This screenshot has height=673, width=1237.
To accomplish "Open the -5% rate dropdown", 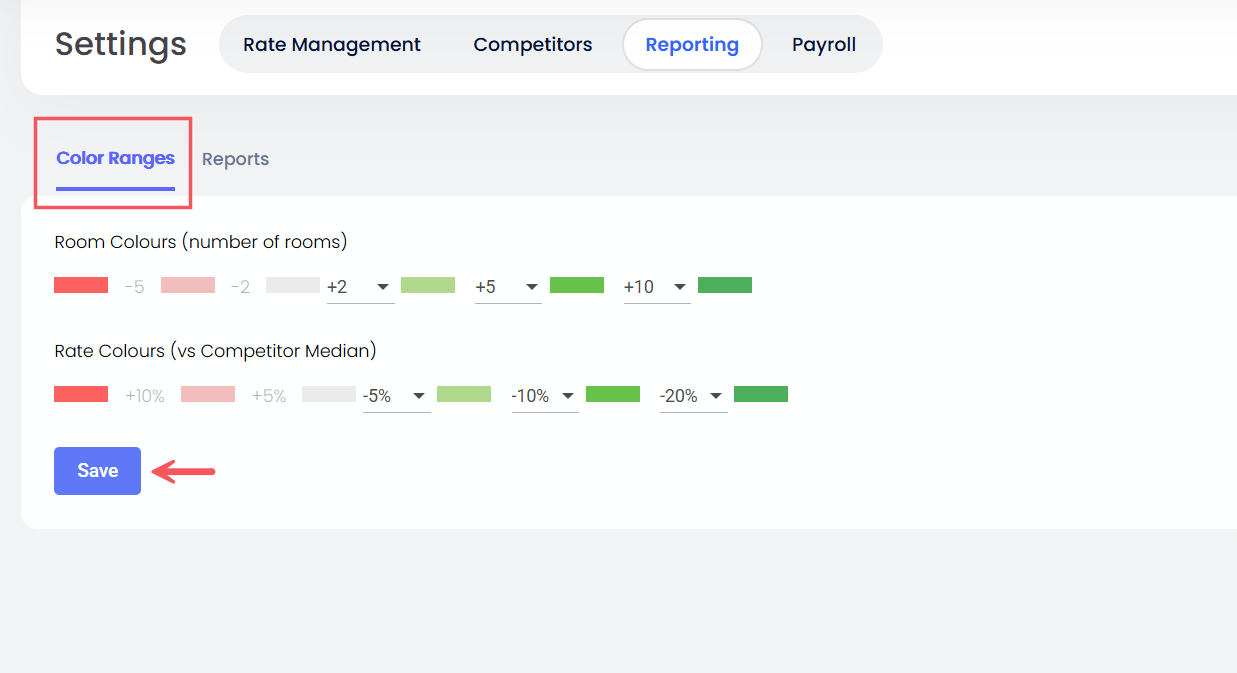I will click(396, 396).
